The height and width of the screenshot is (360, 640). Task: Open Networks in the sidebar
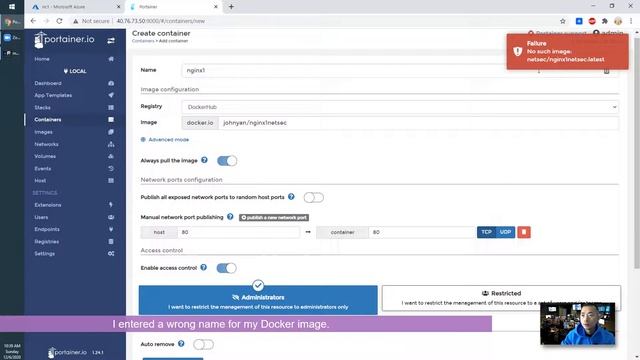(x=46, y=144)
